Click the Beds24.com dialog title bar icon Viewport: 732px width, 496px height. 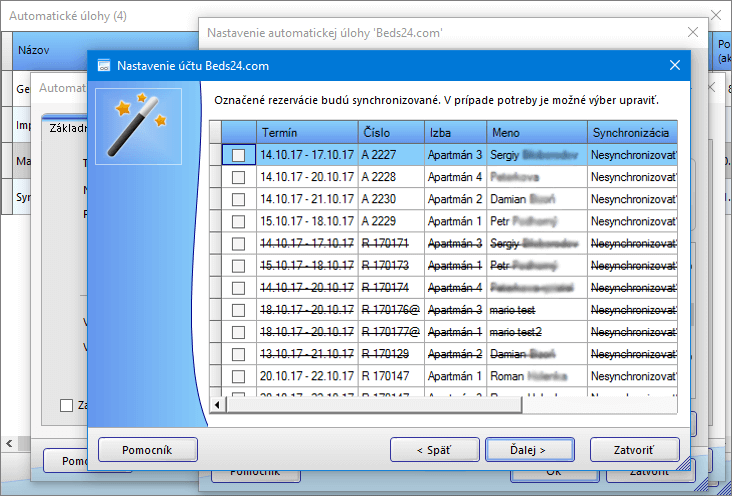[x=103, y=66]
